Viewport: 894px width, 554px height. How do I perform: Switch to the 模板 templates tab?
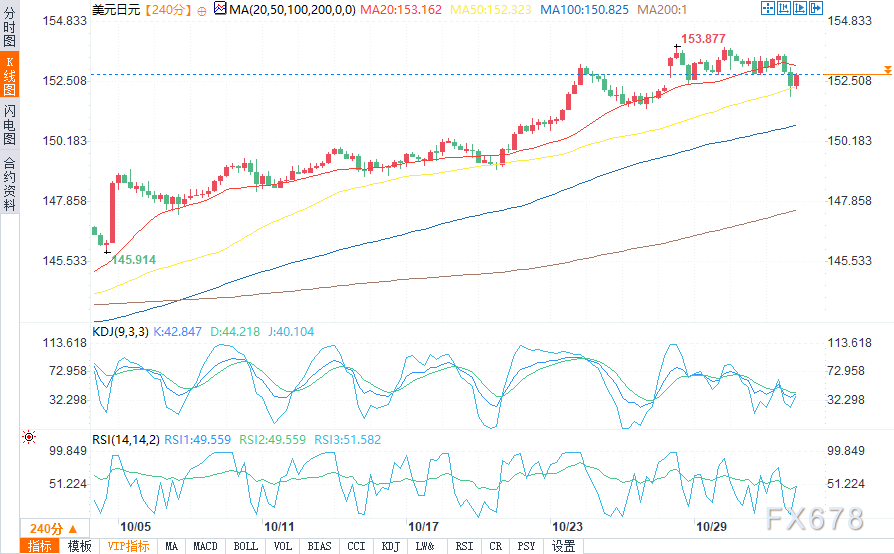[79, 546]
